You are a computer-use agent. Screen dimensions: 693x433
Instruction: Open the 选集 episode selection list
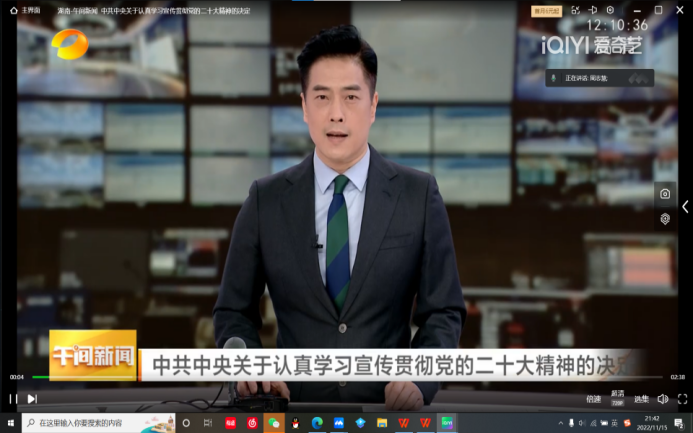coord(641,398)
